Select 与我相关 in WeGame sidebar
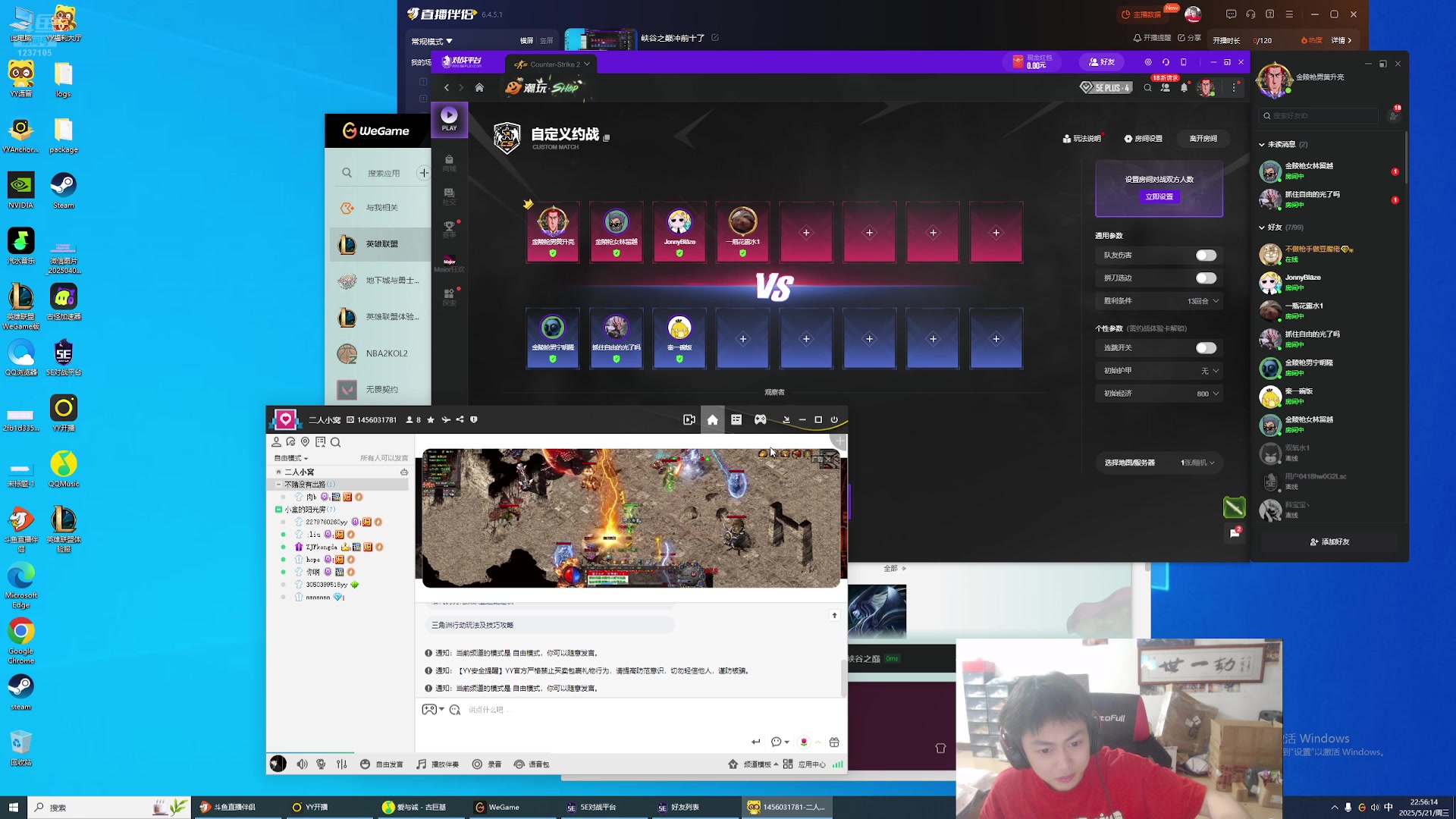 click(x=380, y=208)
